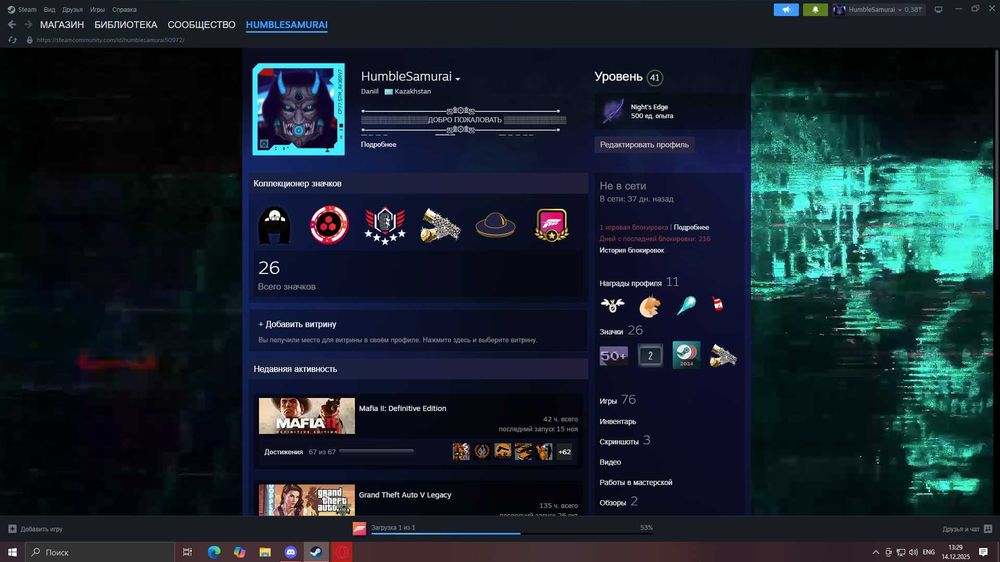Open Игры 76 link
The height and width of the screenshot is (562, 1000).
[617, 400]
